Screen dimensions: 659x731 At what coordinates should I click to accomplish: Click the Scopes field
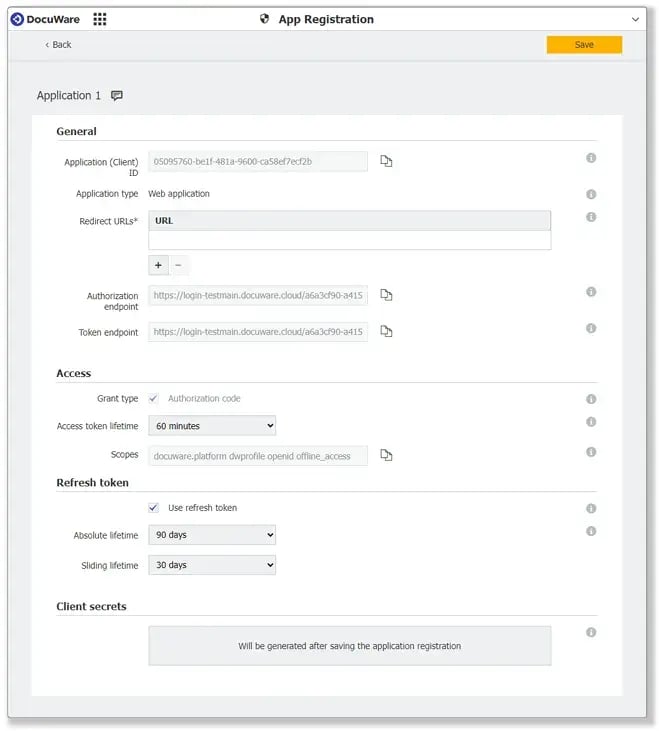258,455
